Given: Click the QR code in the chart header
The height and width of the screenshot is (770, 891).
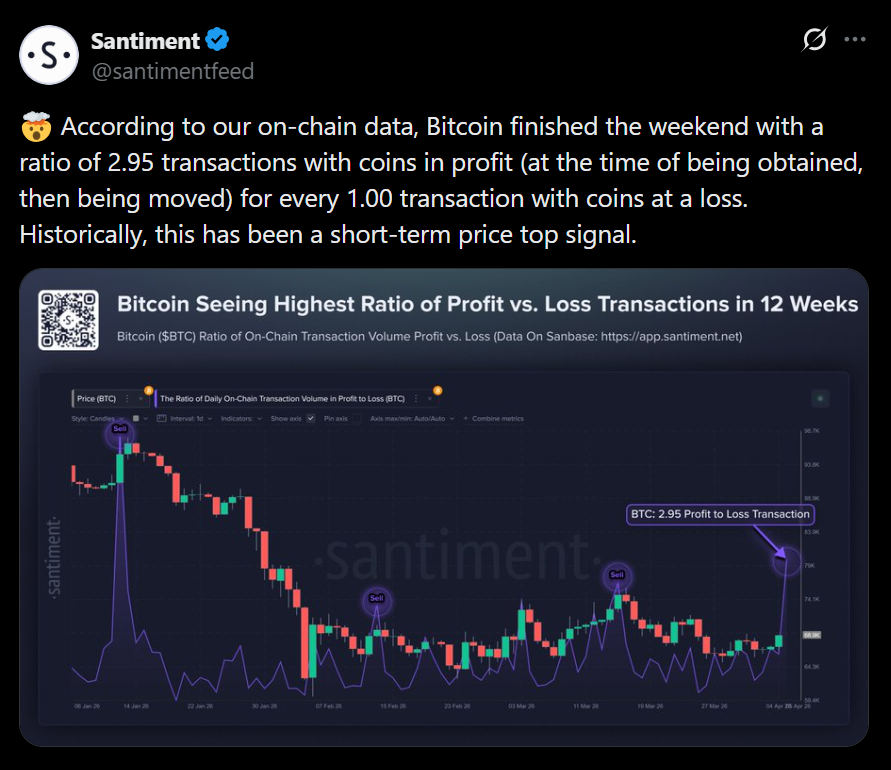Looking at the screenshot, I should point(68,320).
